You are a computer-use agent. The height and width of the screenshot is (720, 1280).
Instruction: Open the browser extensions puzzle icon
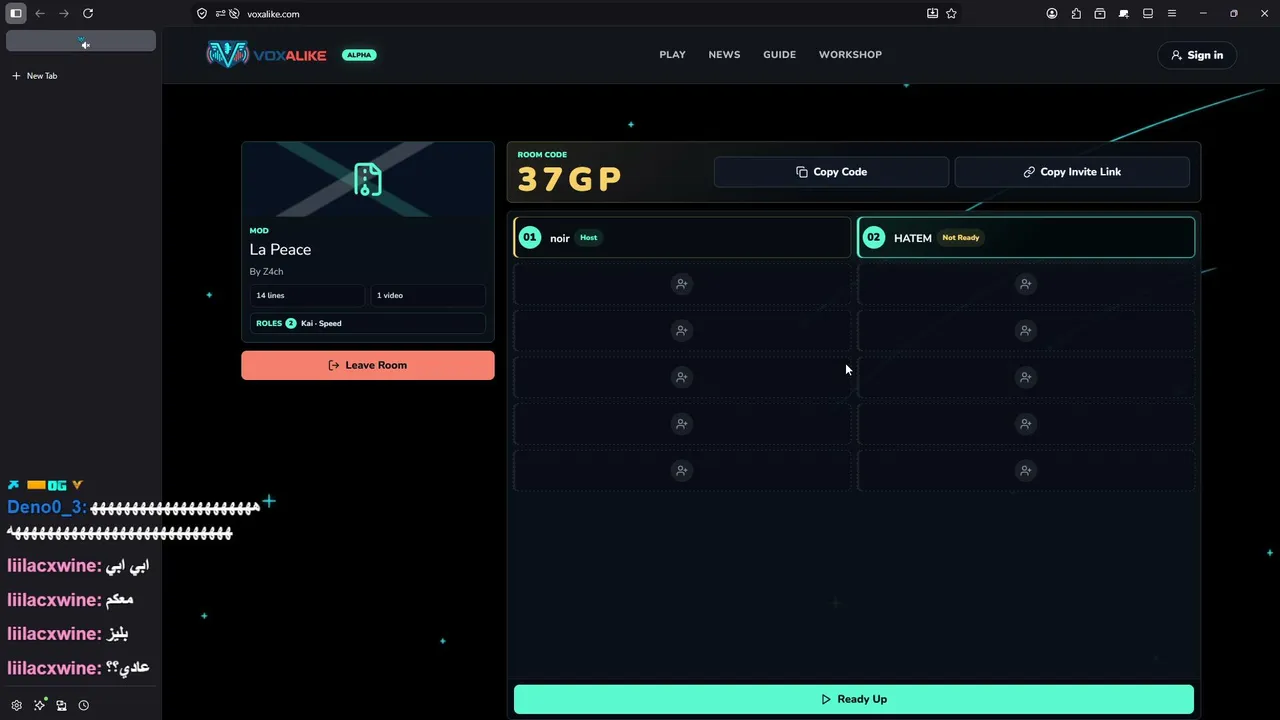pos(1076,13)
